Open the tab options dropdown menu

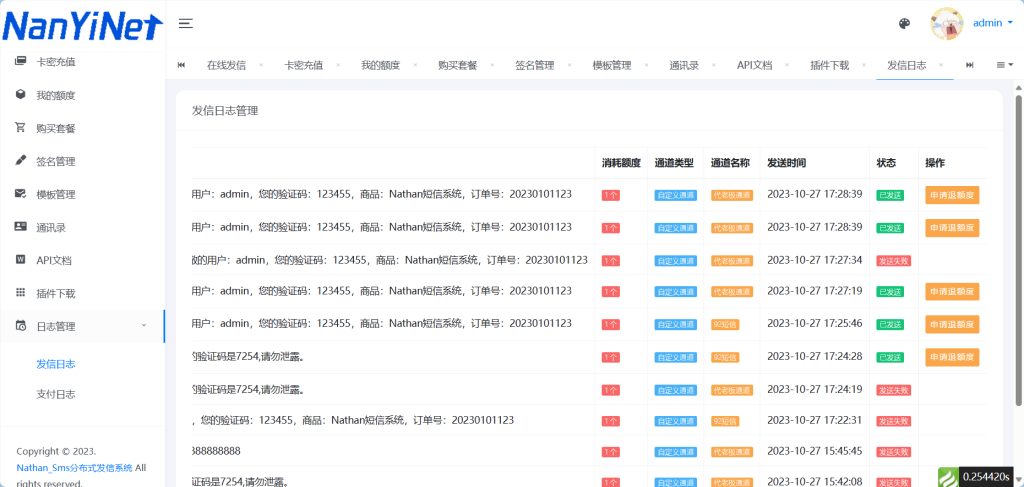1004,65
